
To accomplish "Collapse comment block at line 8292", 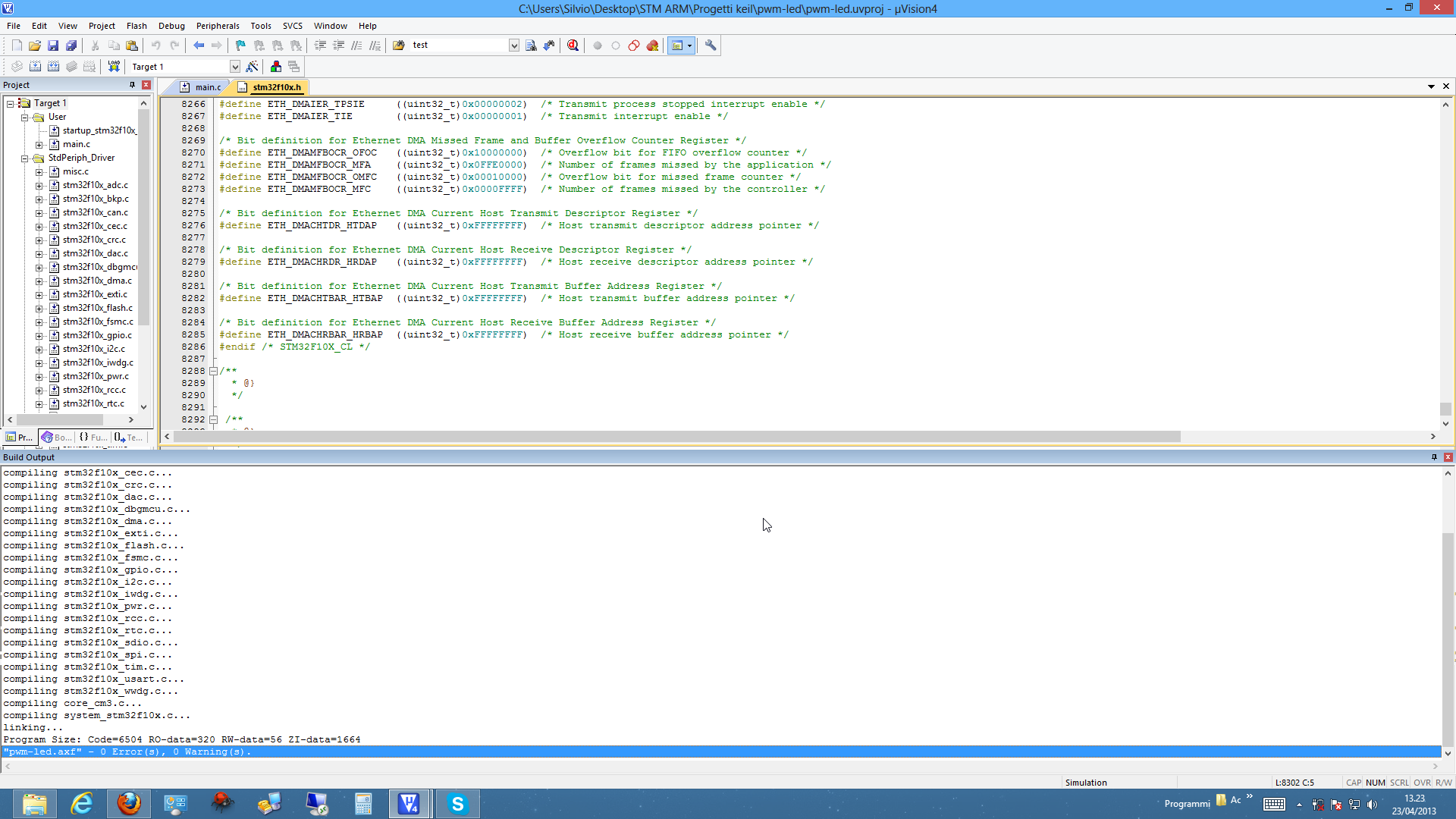I will tap(213, 420).
